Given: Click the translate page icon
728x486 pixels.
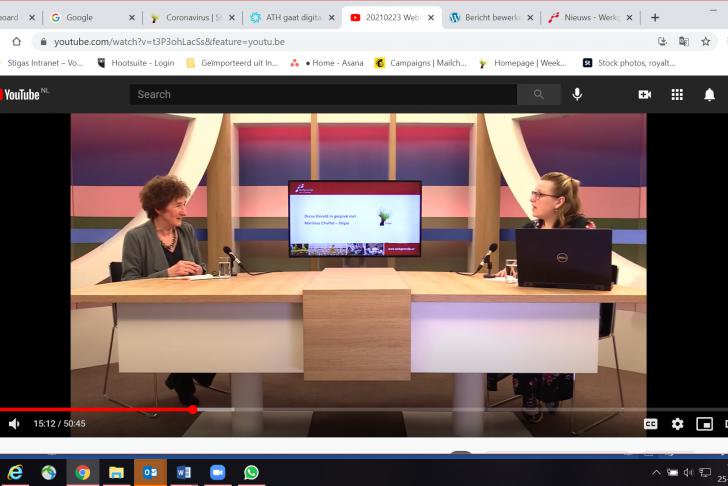Looking at the screenshot, I should click(684, 42).
